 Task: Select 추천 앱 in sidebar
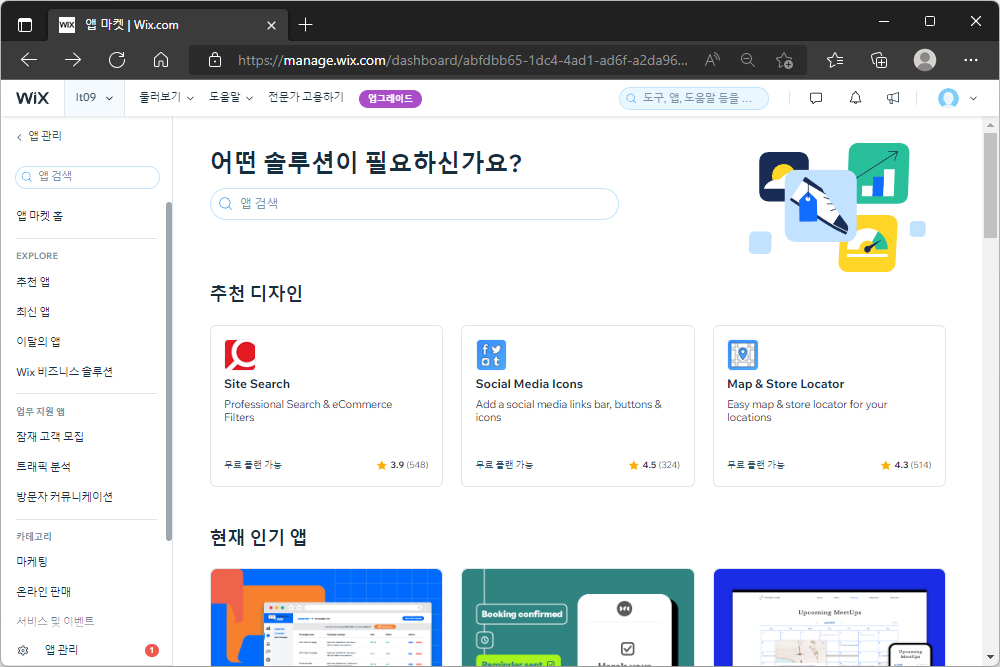coord(33,282)
